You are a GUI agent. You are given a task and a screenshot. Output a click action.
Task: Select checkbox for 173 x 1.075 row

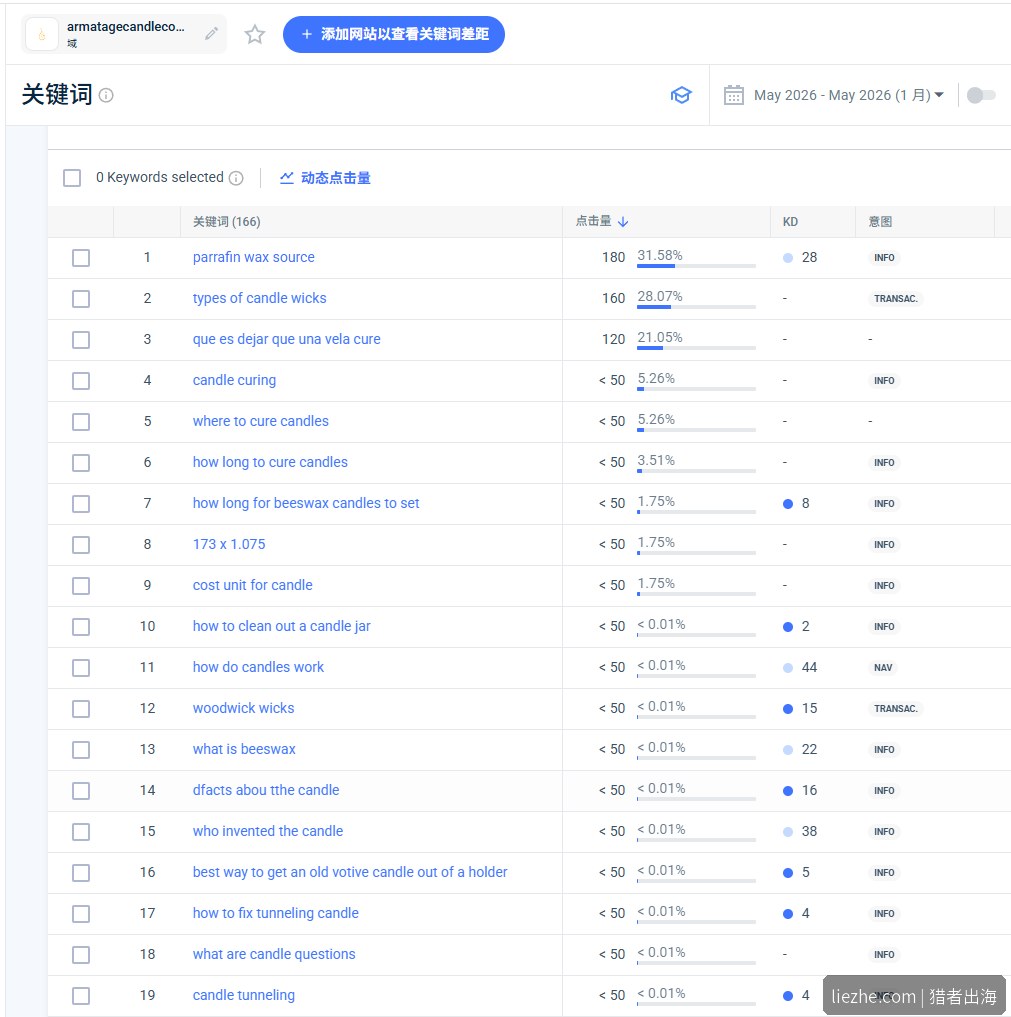point(81,545)
